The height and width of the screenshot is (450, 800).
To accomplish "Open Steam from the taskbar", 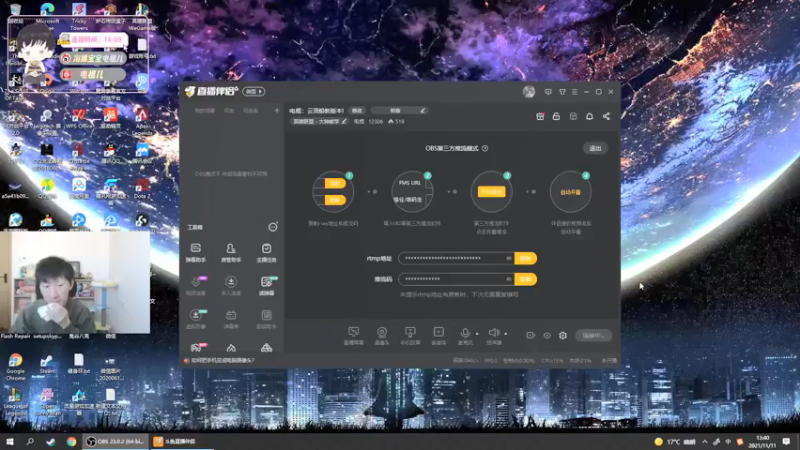I will point(51,441).
